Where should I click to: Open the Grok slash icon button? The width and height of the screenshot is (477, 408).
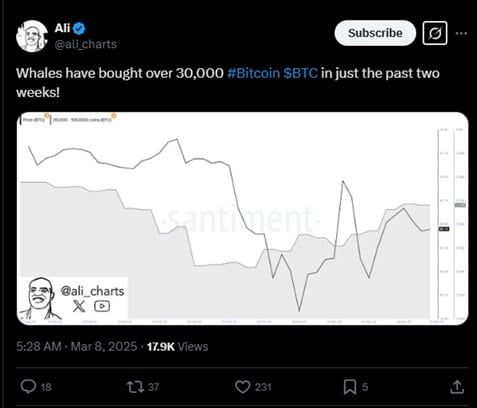[435, 33]
